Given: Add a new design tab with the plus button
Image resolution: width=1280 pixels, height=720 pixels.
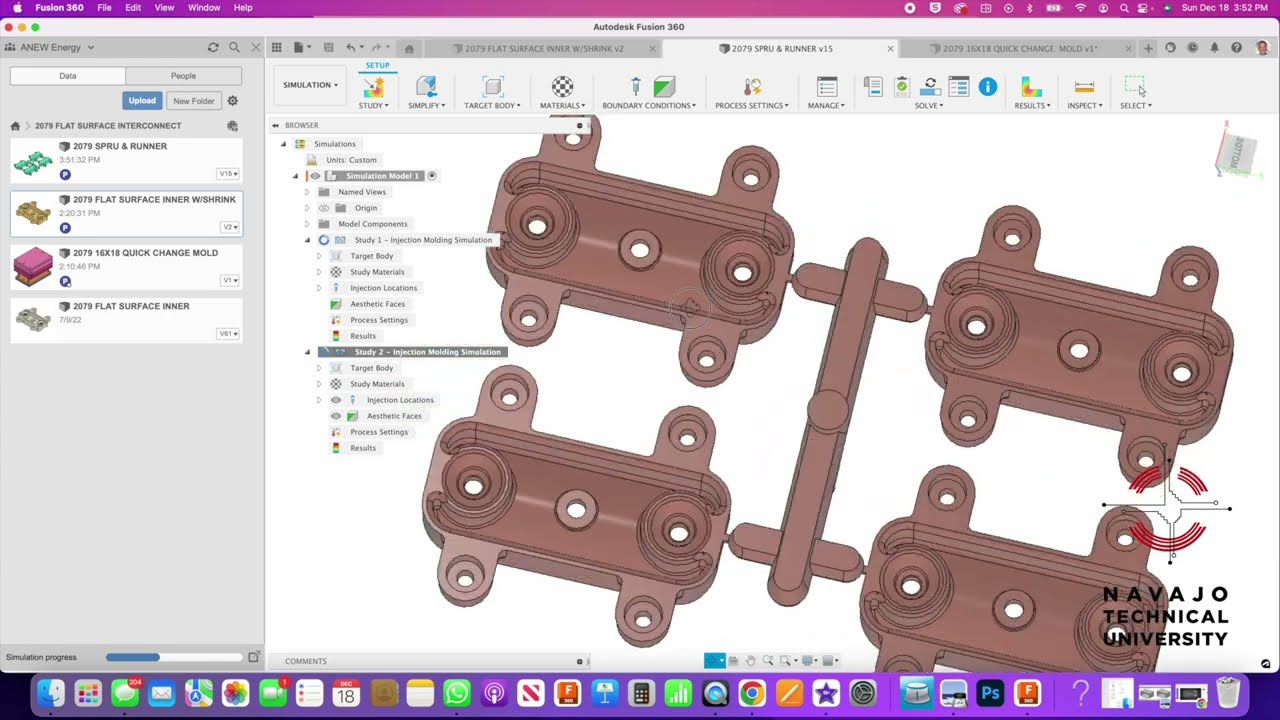Looking at the screenshot, I should click(1148, 48).
